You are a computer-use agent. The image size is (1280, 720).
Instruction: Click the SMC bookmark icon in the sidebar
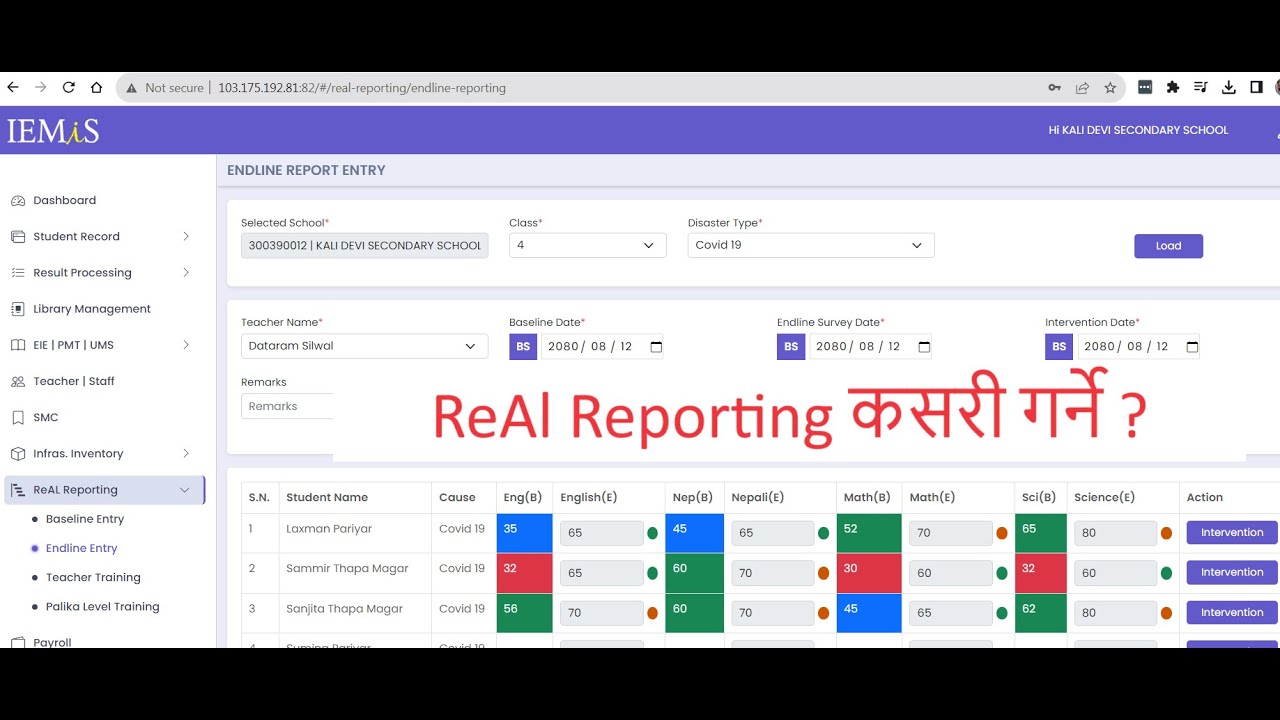pyautogui.click(x=18, y=418)
